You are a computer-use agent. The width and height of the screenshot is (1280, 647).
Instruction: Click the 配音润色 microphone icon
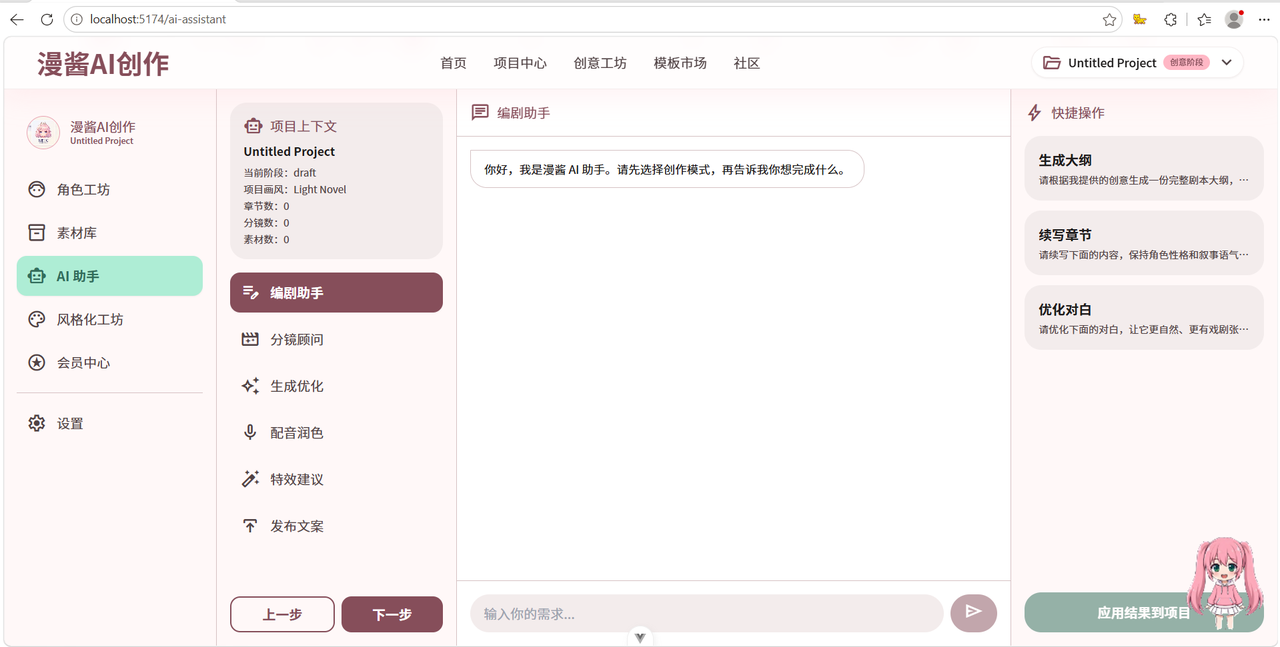click(251, 433)
